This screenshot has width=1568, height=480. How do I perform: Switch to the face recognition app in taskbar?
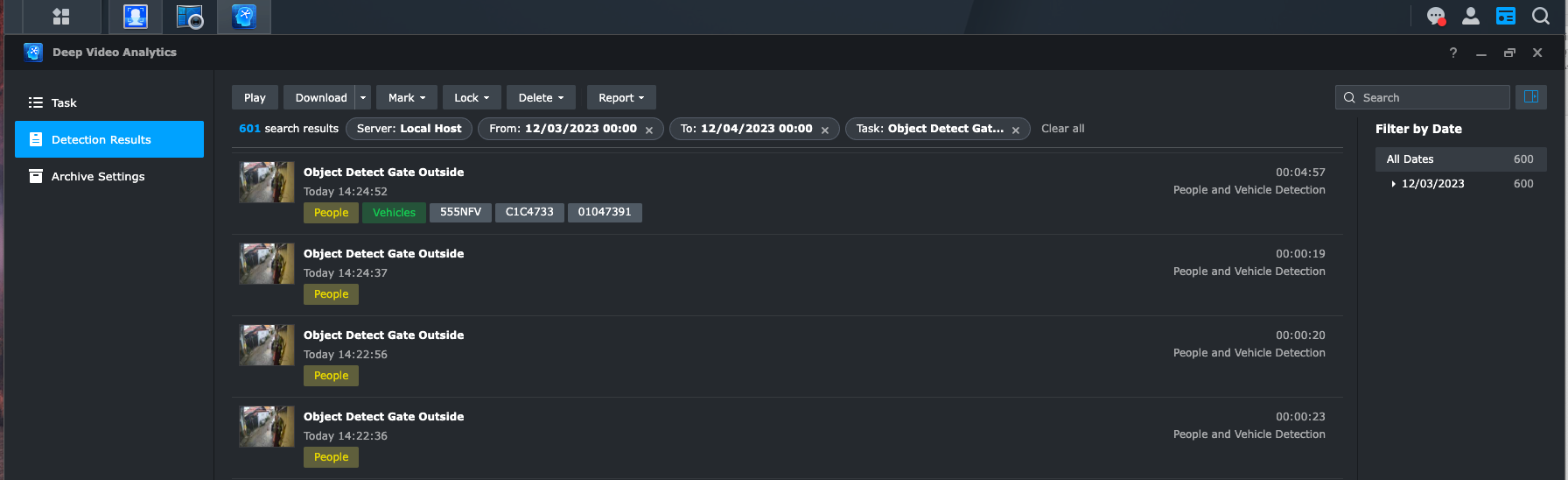click(x=136, y=17)
